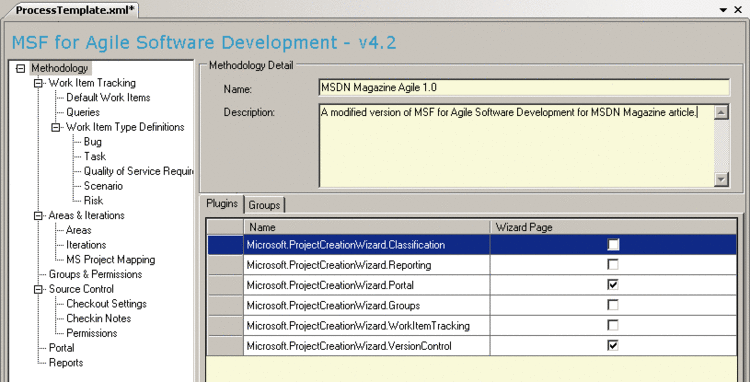
Task: Open Groups & Permissions in the tree
Action: tap(95, 274)
